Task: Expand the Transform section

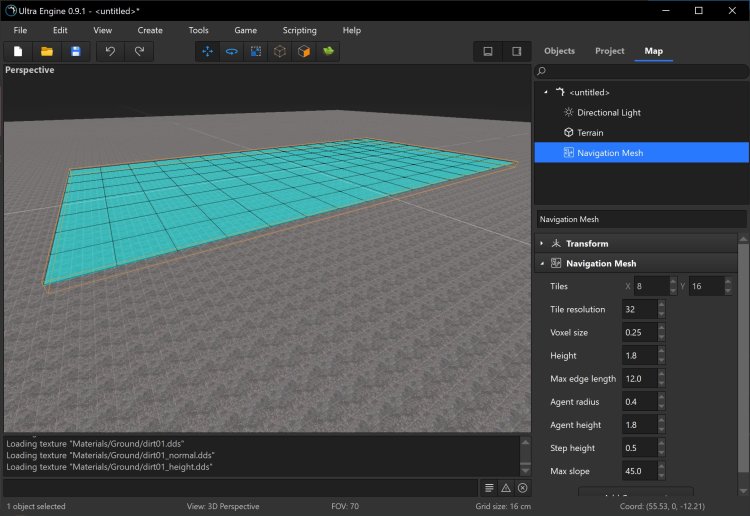Action: point(542,243)
